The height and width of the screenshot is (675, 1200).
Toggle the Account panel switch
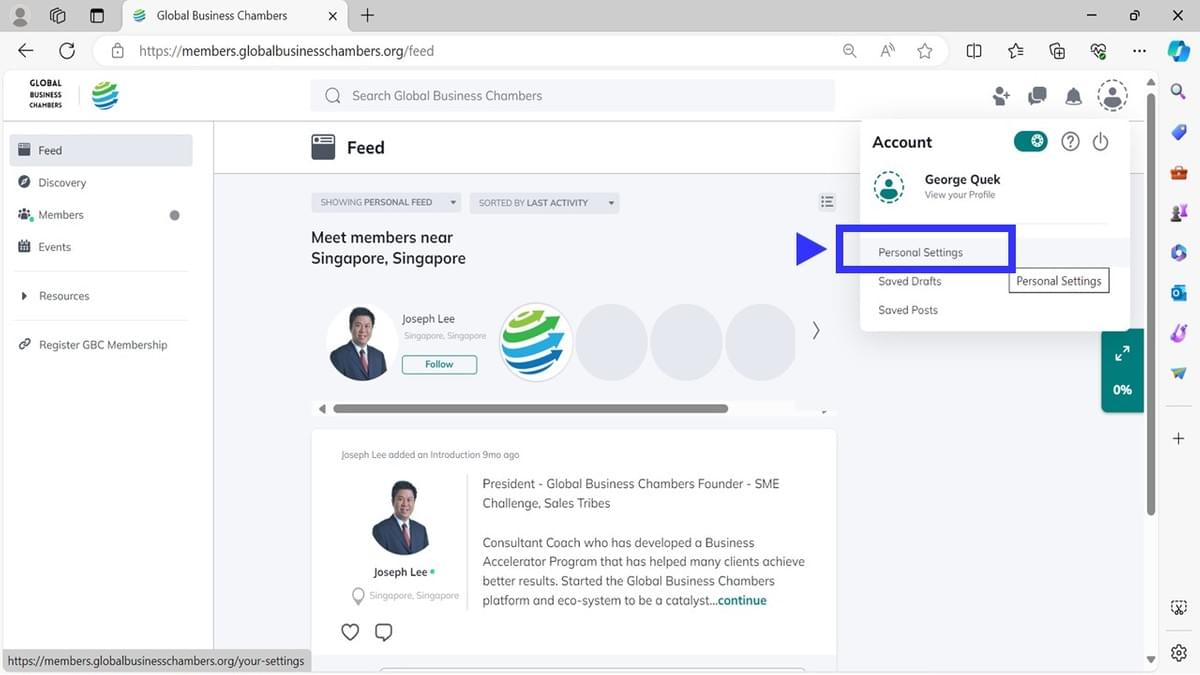click(x=1030, y=142)
